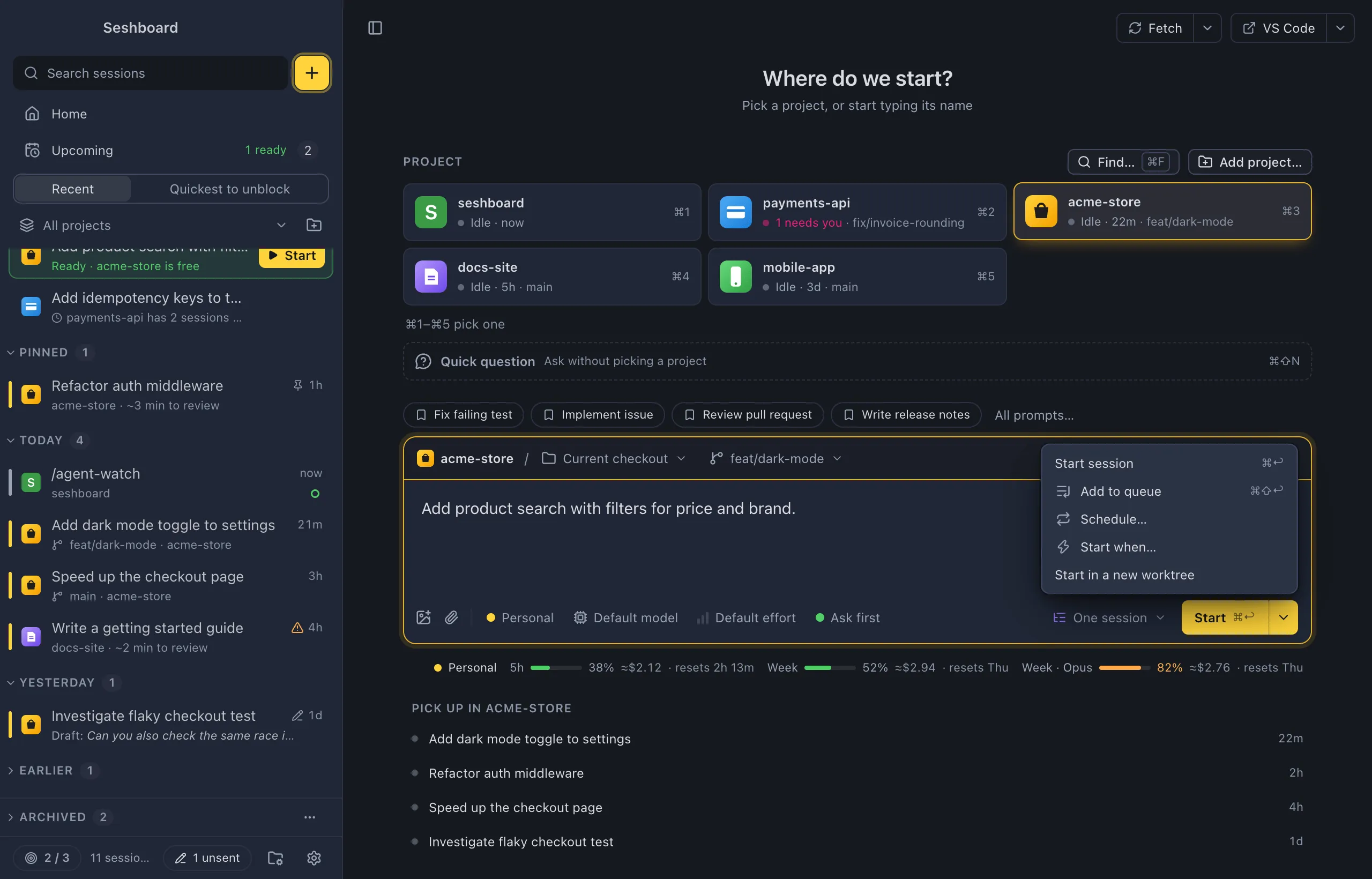The height and width of the screenshot is (879, 1372).
Task: Attach an image using the image icon
Action: [423, 617]
